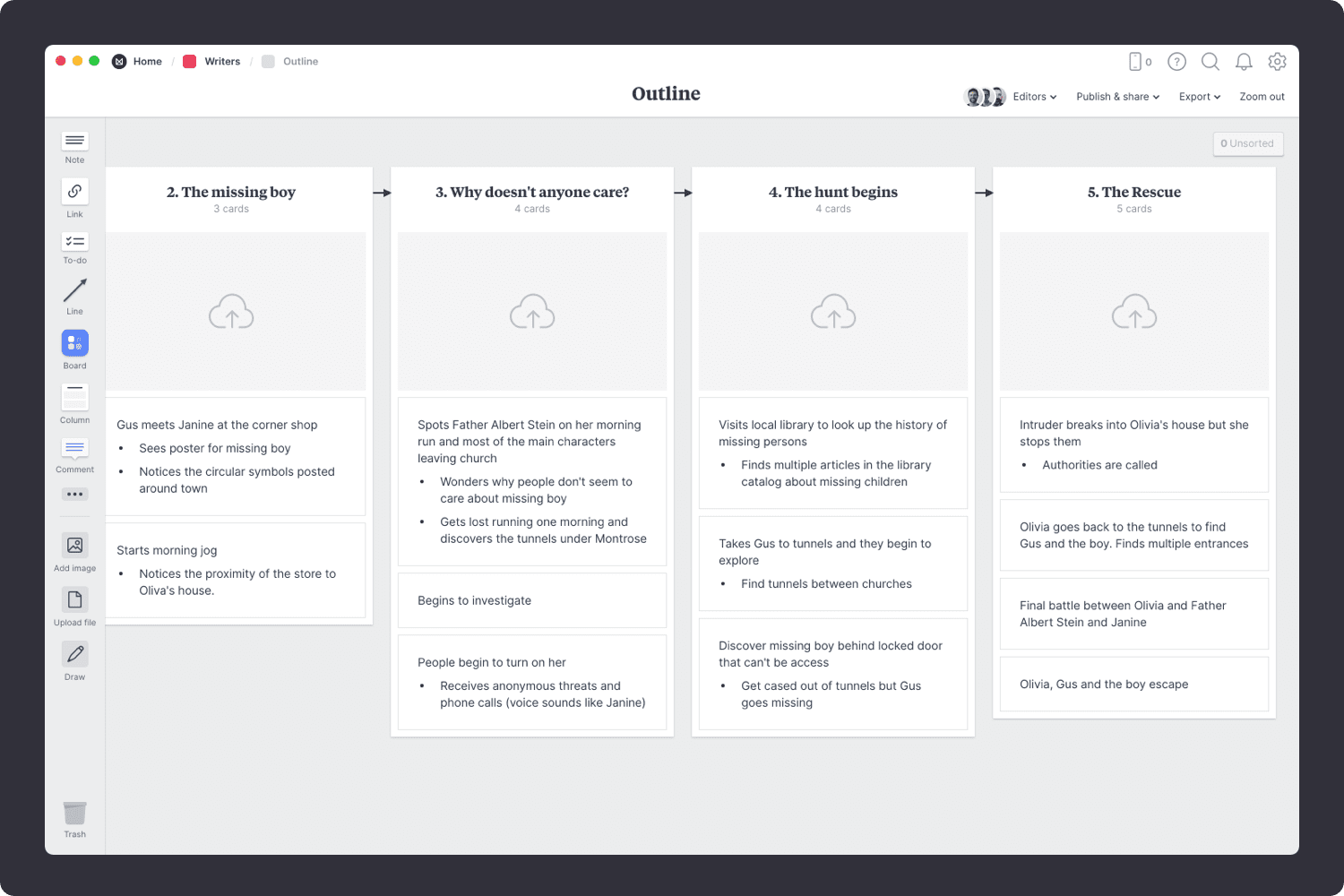
Task: Select Olivia goes back to tunnels card
Action: tap(1134, 535)
